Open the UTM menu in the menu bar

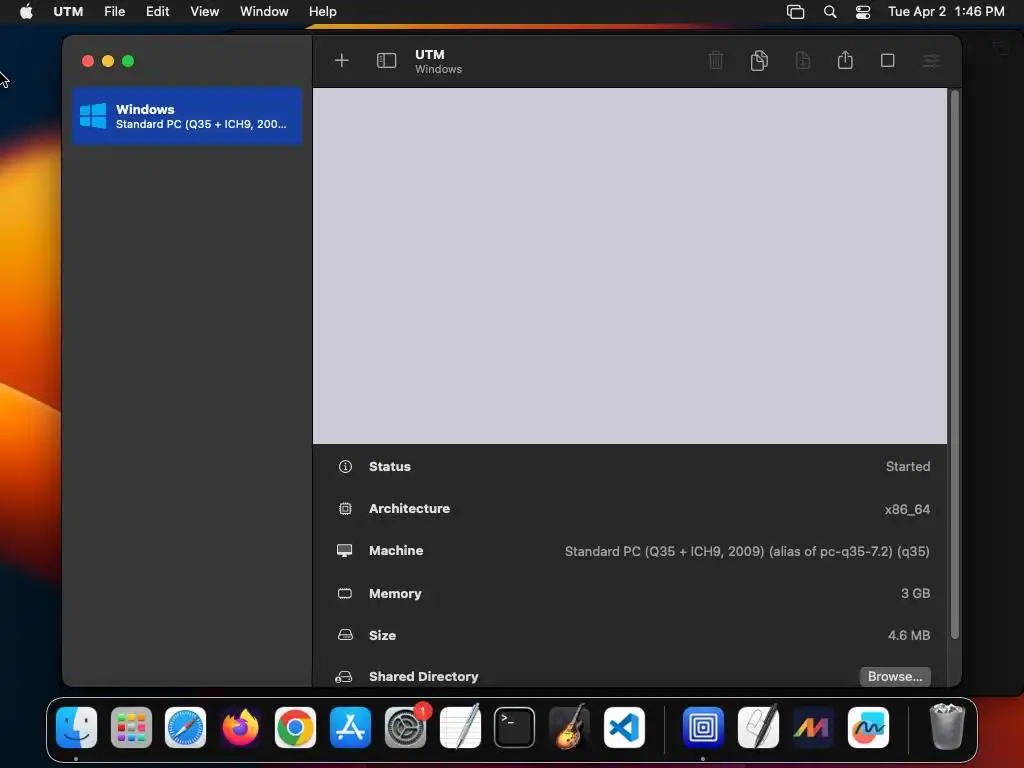(68, 11)
